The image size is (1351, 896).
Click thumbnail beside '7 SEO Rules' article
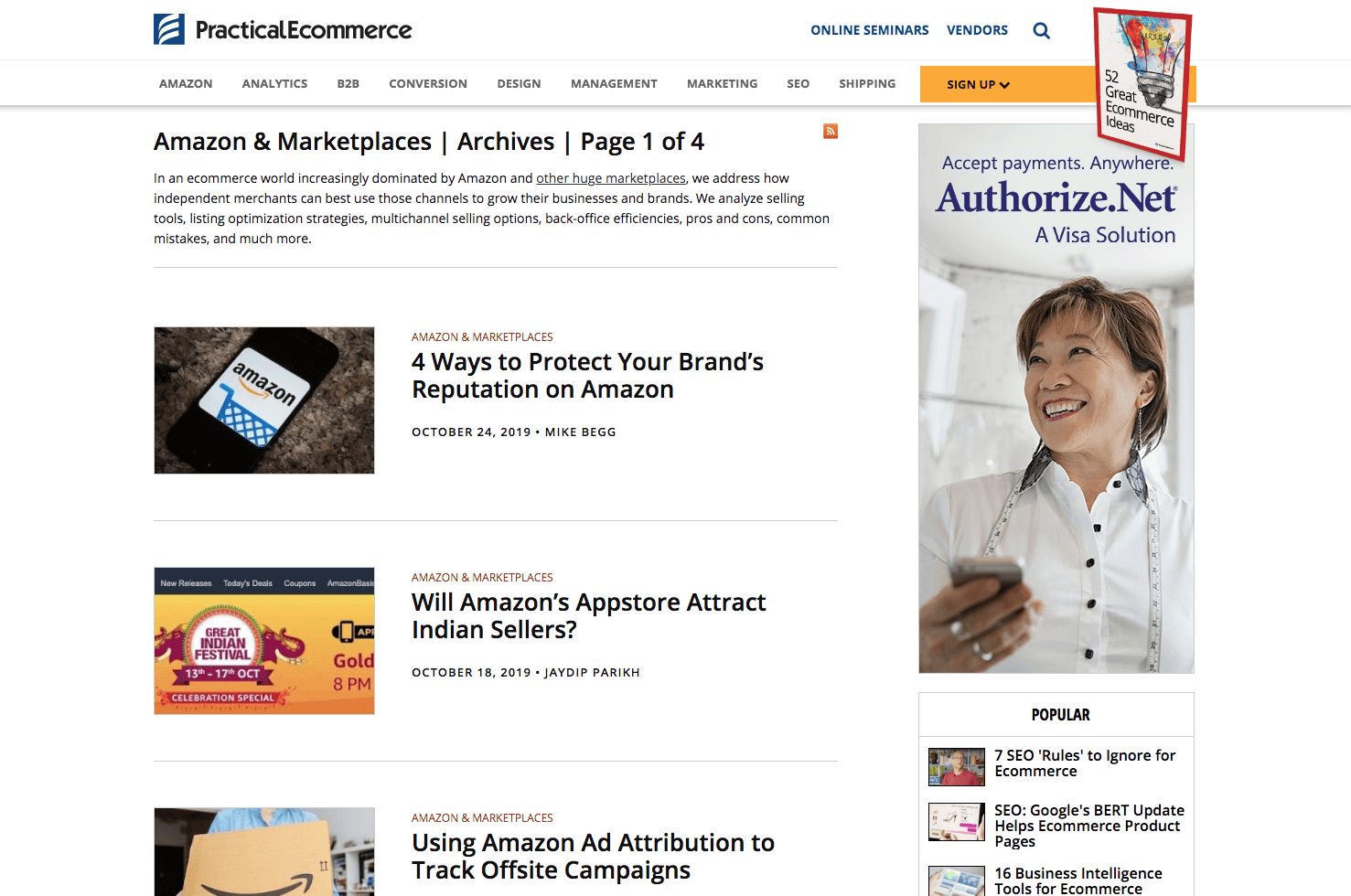coord(957,767)
